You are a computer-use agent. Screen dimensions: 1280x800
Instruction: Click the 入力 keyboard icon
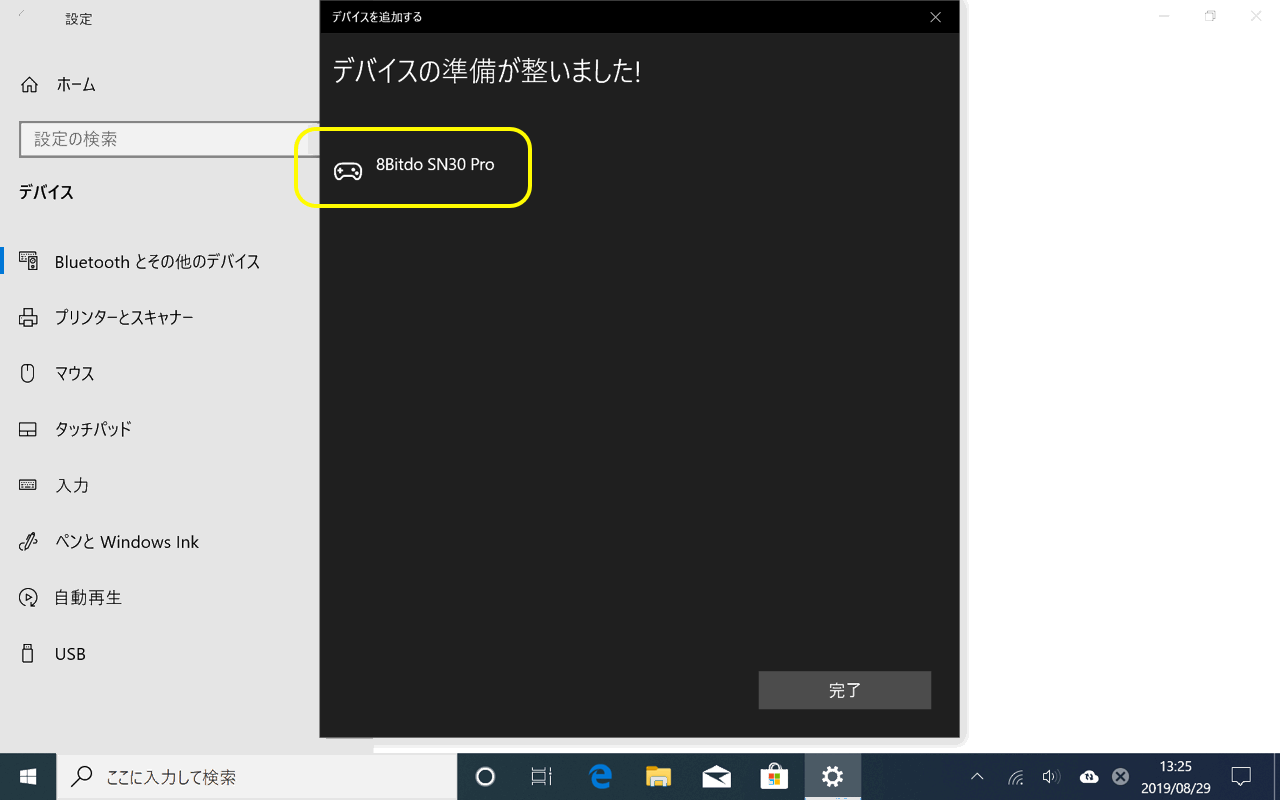28,485
